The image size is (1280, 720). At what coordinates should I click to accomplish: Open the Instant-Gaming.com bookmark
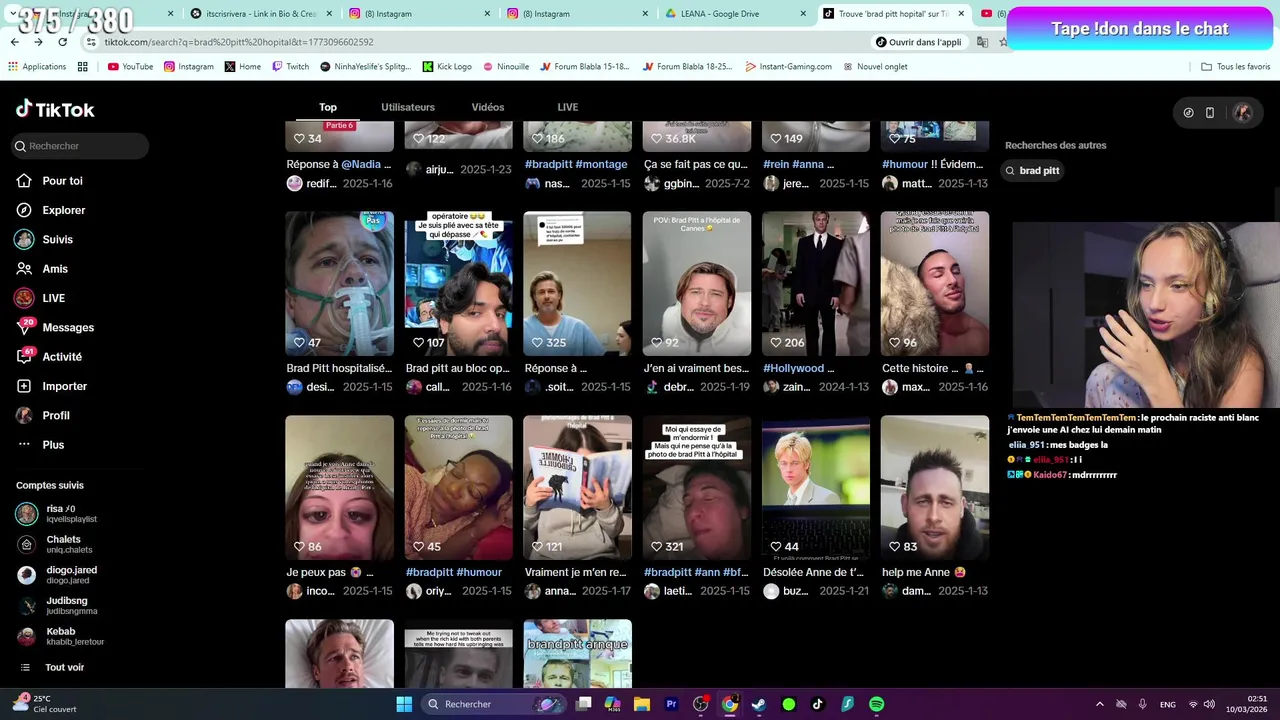pyautogui.click(x=788, y=67)
